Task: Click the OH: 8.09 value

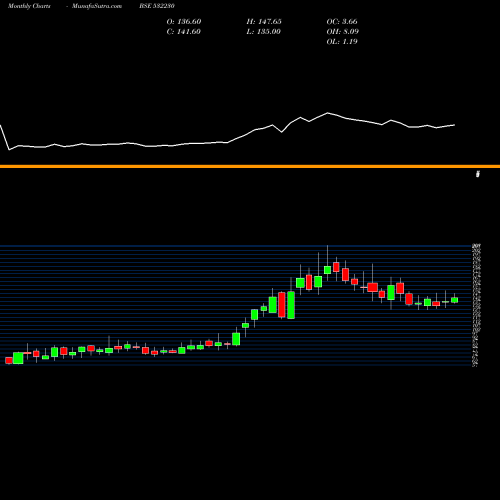Action: pos(343,32)
